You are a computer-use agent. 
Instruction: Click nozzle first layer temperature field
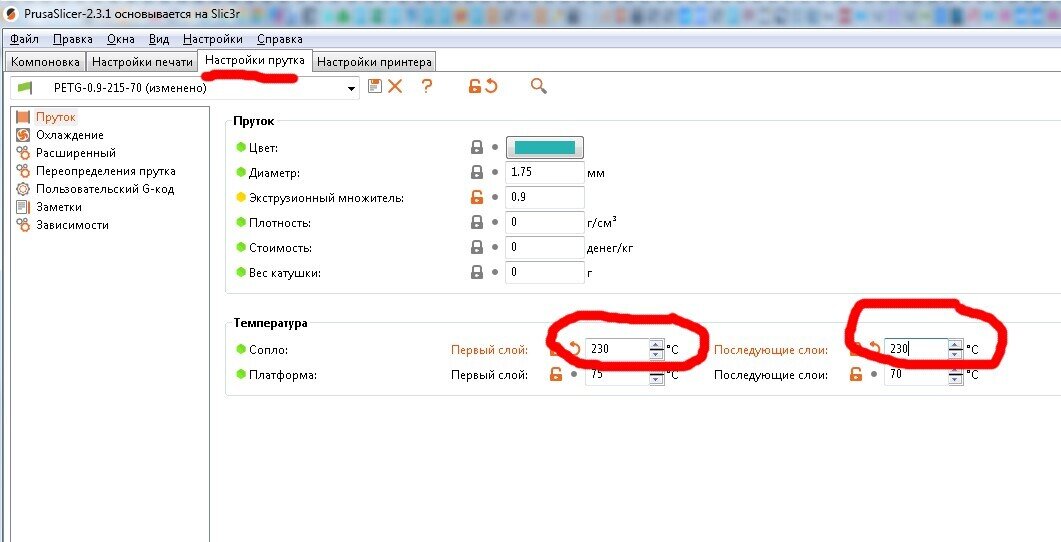coord(617,349)
